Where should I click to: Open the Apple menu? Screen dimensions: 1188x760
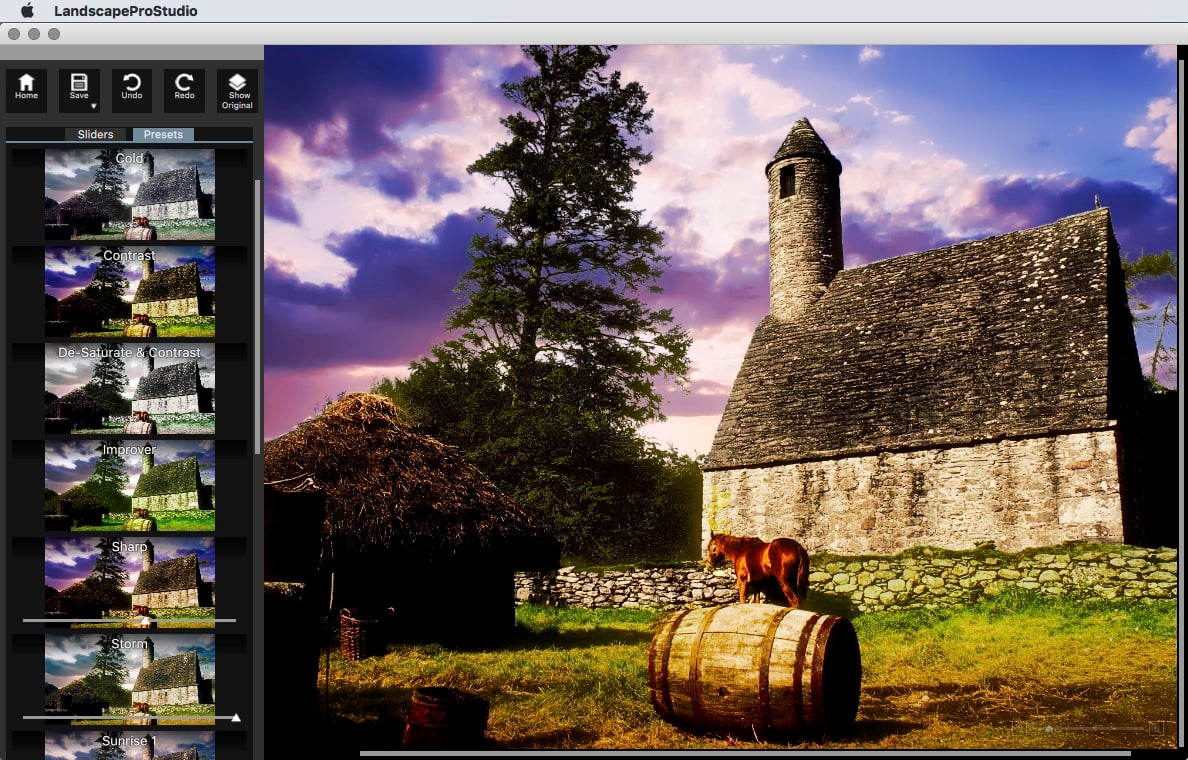click(x=27, y=11)
